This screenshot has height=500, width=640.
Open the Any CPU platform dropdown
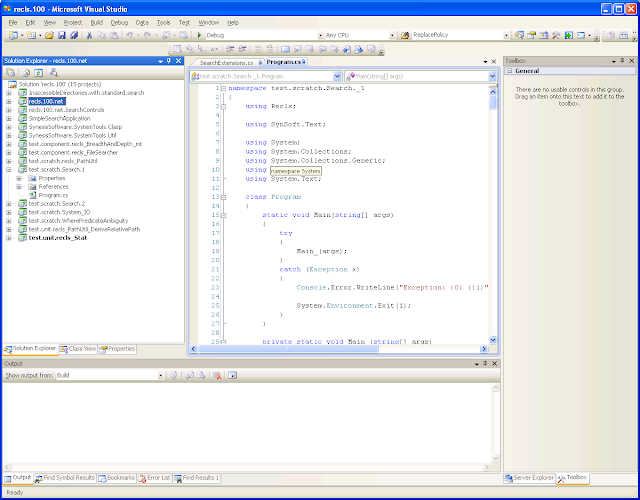(x=392, y=36)
